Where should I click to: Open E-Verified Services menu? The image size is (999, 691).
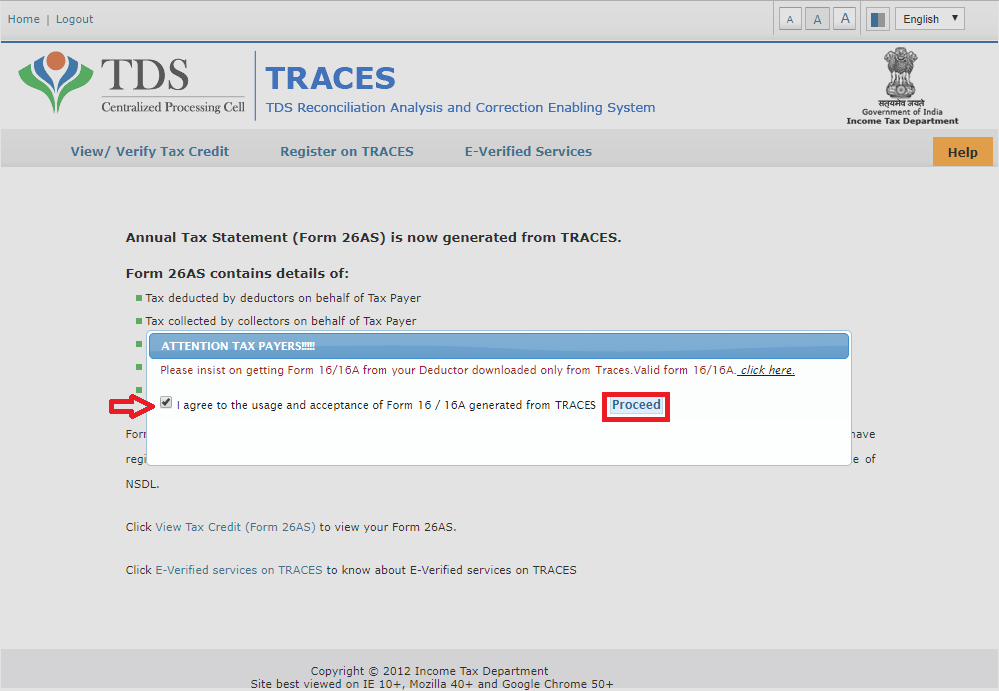pos(528,152)
